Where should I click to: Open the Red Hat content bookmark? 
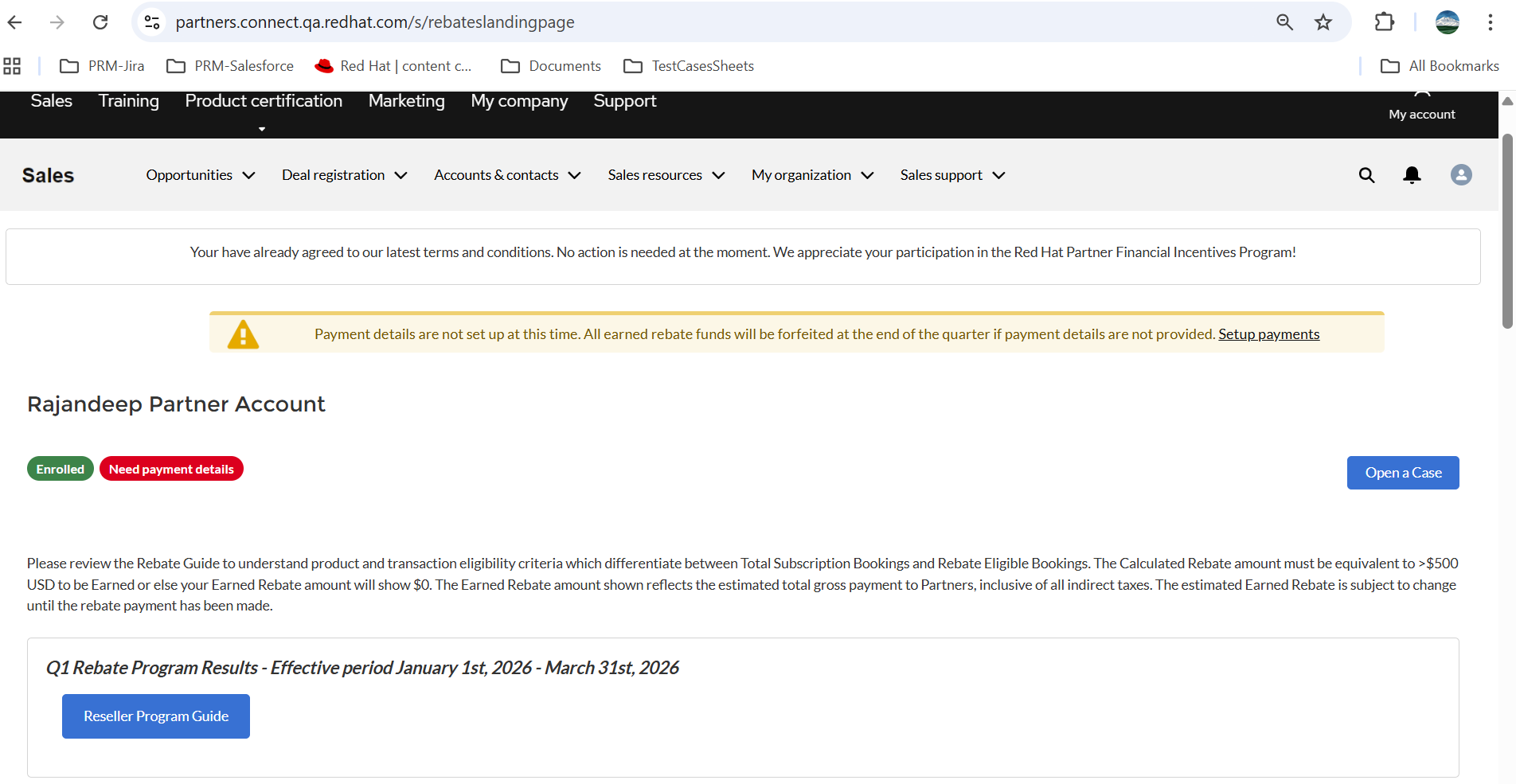click(393, 66)
